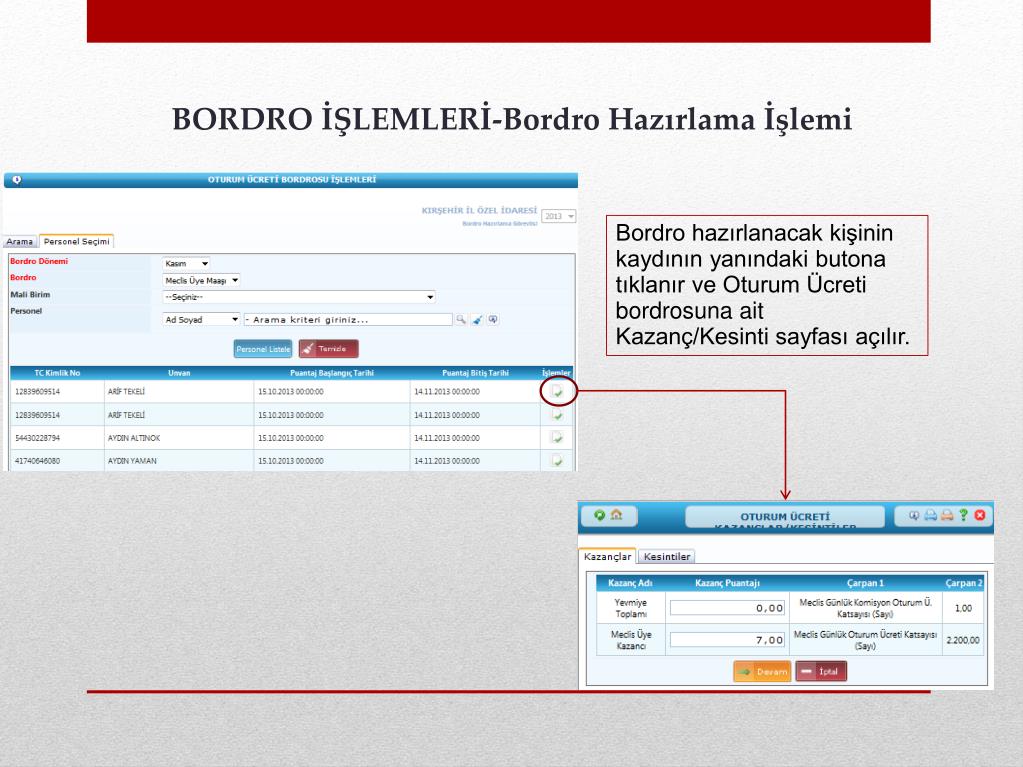
Task: Click TC Kimlik No column header
Action: pos(57,373)
